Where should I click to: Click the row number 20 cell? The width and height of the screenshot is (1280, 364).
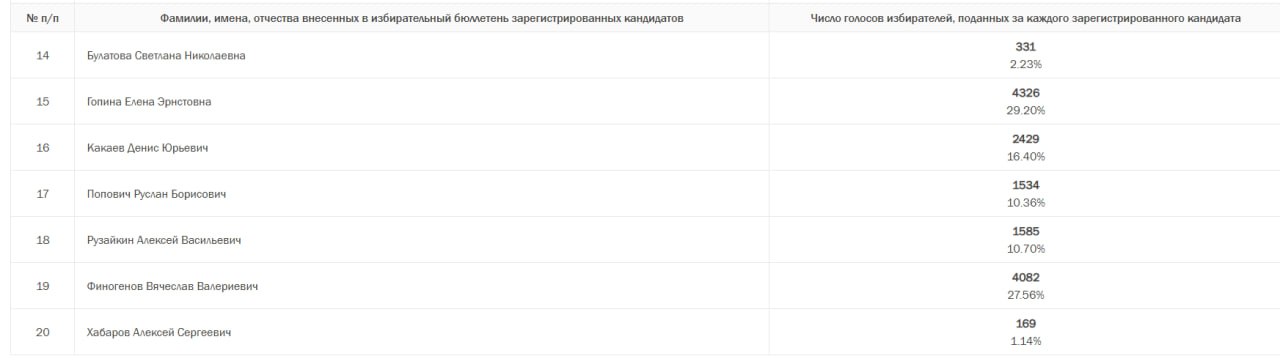coord(43,332)
